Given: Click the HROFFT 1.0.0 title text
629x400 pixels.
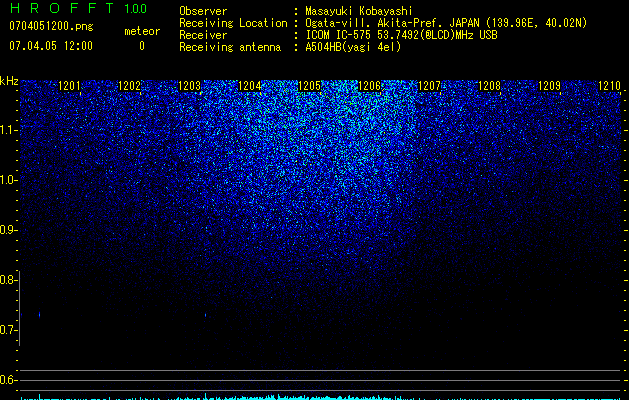Looking at the screenshot, I should 78,8.
